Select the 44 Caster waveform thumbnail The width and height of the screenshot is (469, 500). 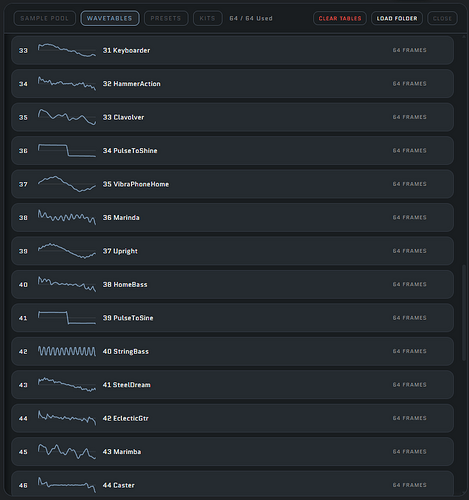(x=67, y=485)
